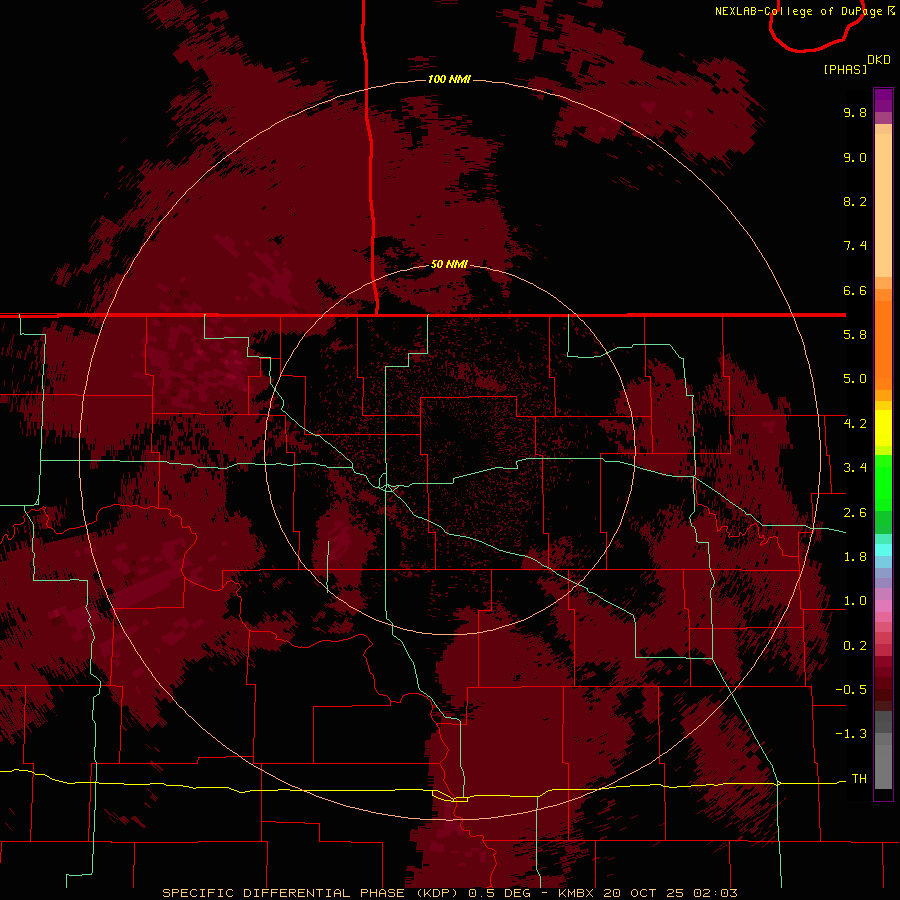This screenshot has height=900, width=900.
Task: Click the 6.6 legend value
Action: [x=855, y=290]
